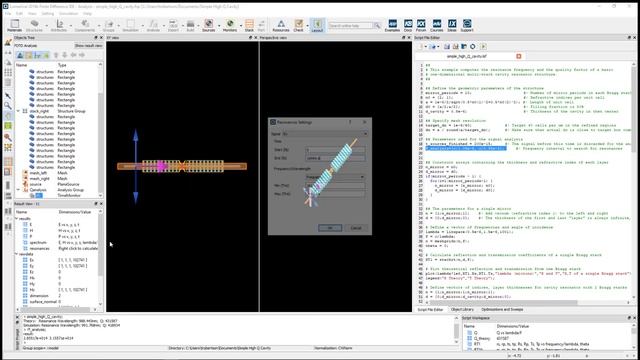This screenshot has height=360, width=640.
Task: Close the Result View panel
Action: coord(101,203)
